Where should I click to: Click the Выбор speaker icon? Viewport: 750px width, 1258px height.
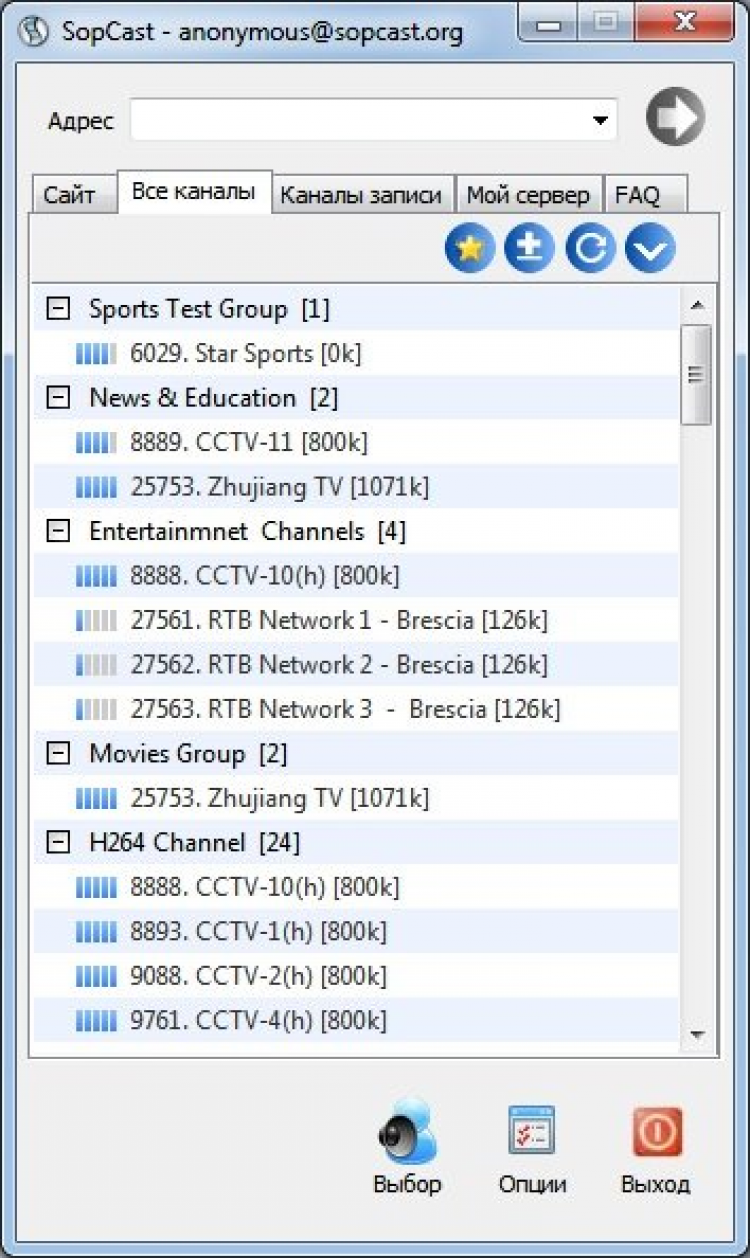407,1130
